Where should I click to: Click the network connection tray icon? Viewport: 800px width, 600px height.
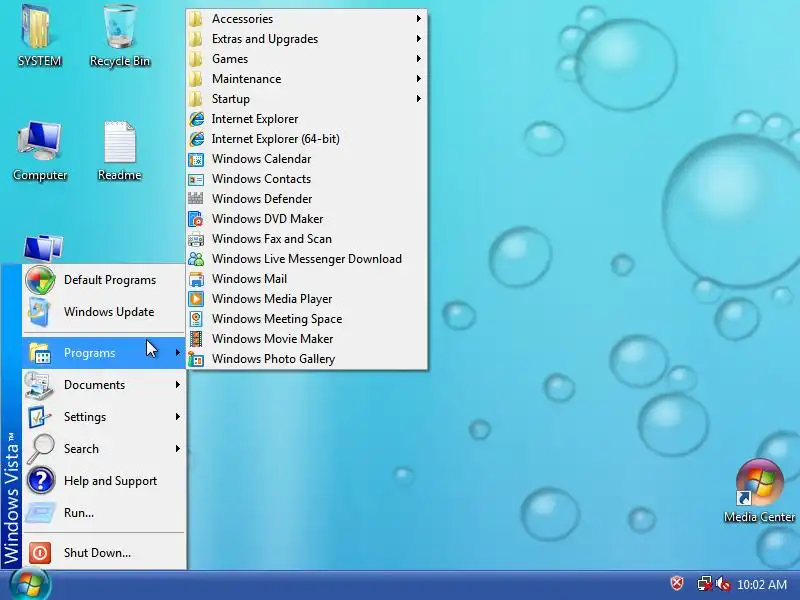[x=705, y=583]
